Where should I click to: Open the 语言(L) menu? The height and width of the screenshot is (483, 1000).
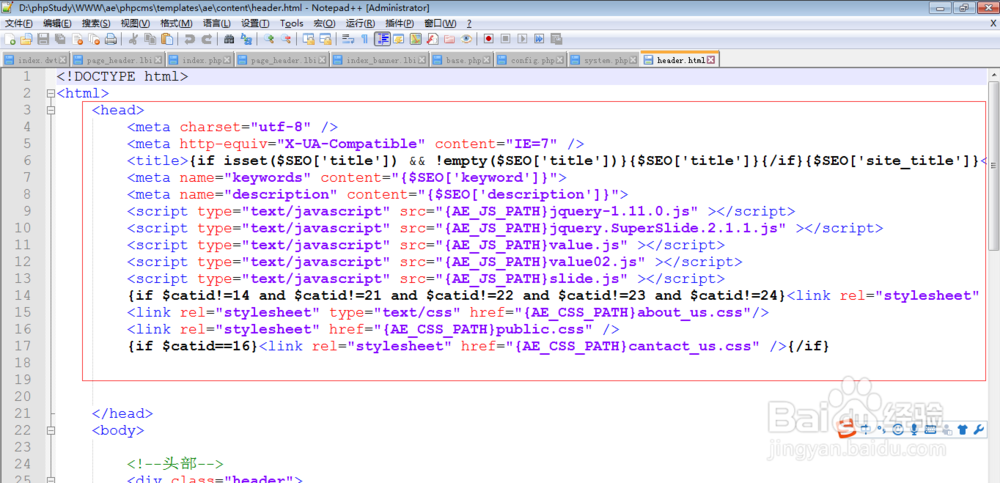217,23
